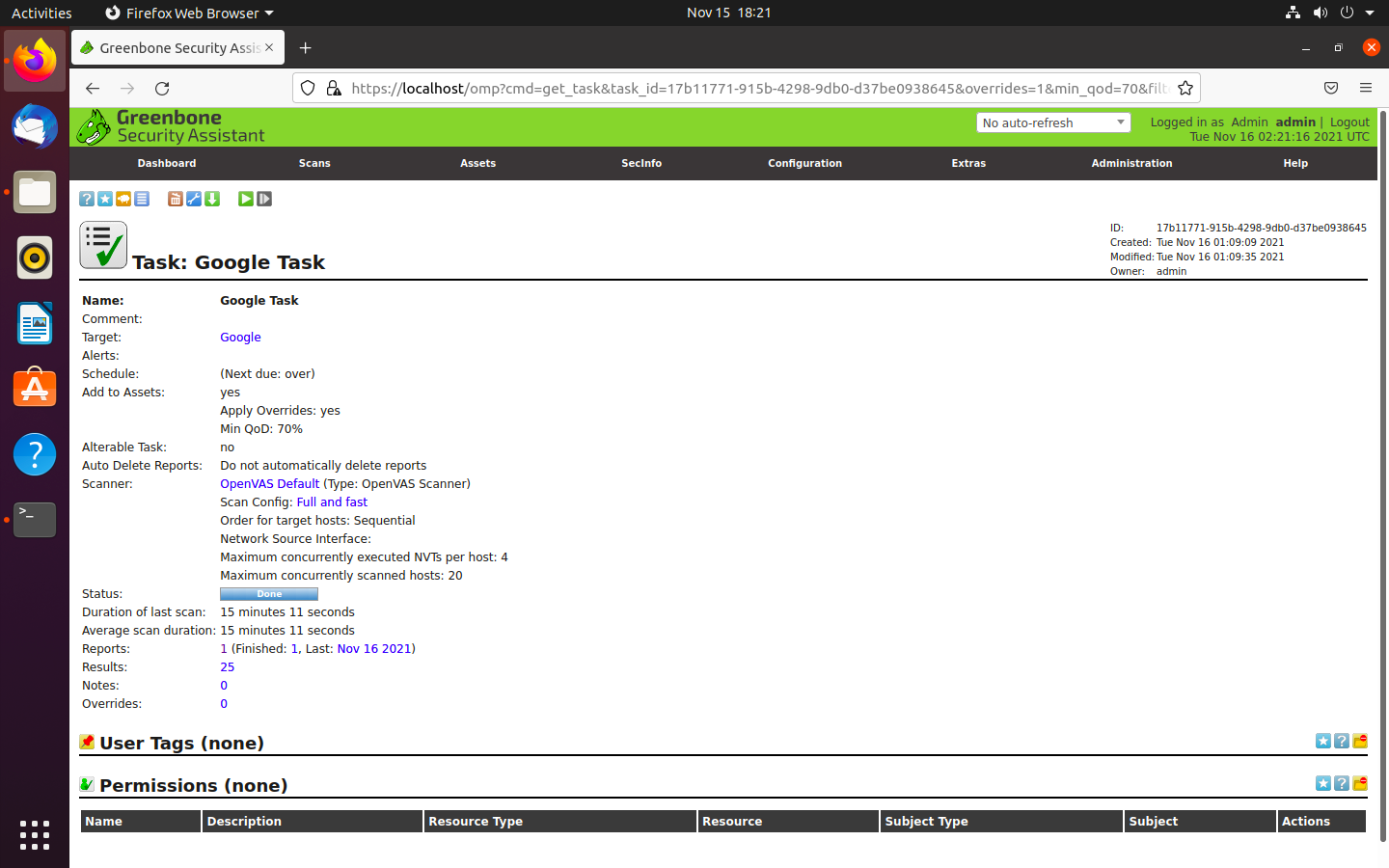
Task: Bookmark this page with the star icon
Action: pyautogui.click(x=1185, y=88)
